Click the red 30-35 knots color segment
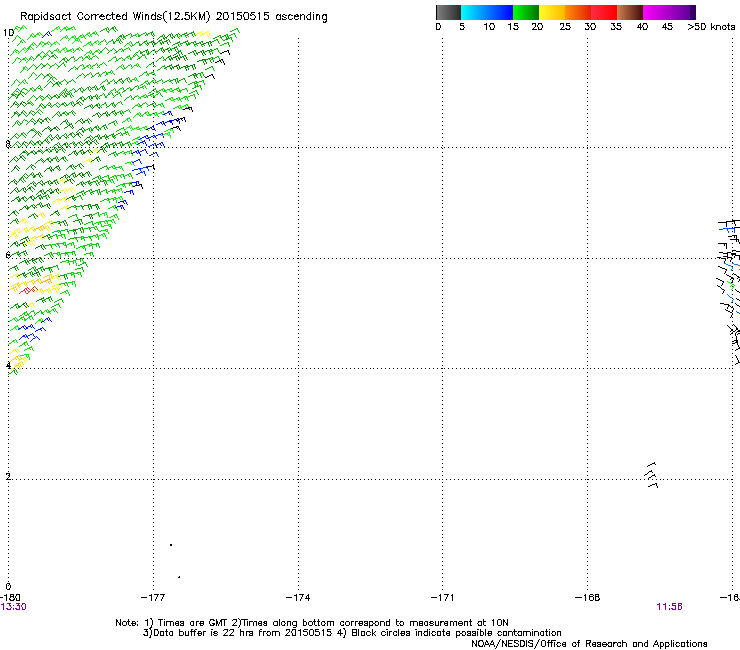The image size is (740, 650). 604,12
